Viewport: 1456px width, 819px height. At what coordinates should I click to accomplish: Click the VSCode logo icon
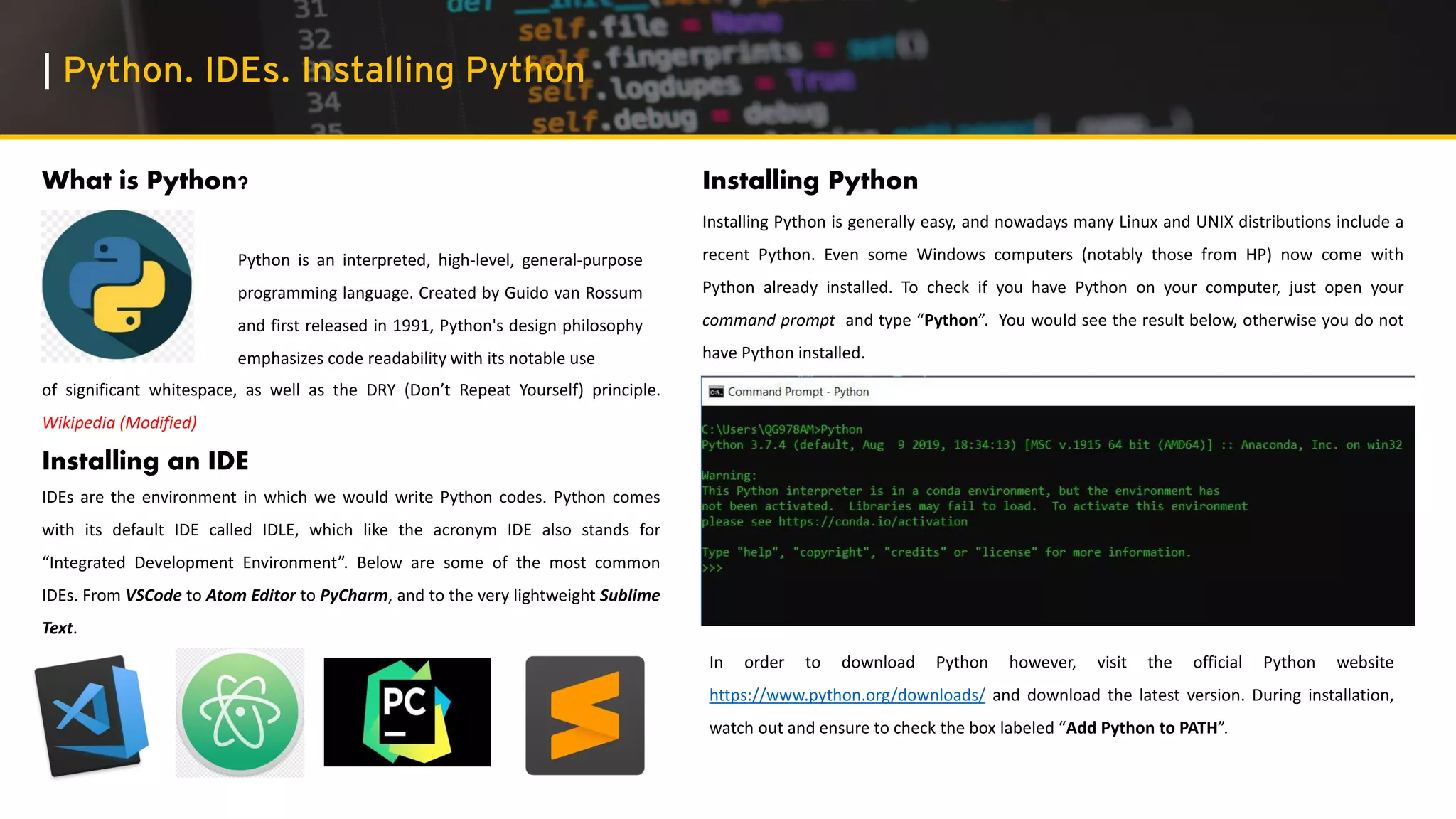92,715
